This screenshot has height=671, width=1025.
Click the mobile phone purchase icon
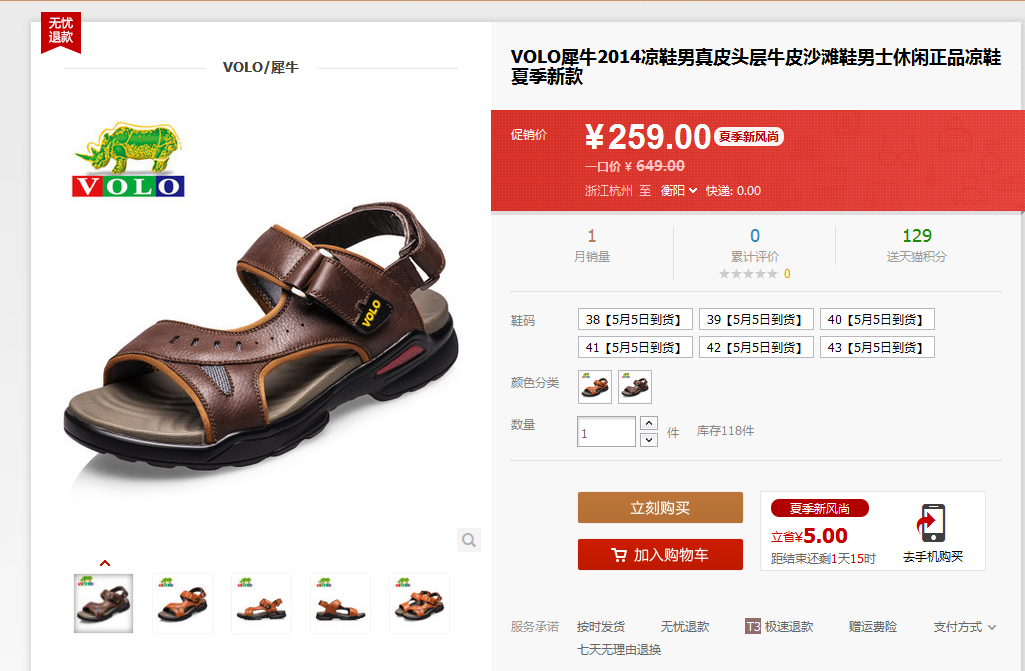click(932, 523)
